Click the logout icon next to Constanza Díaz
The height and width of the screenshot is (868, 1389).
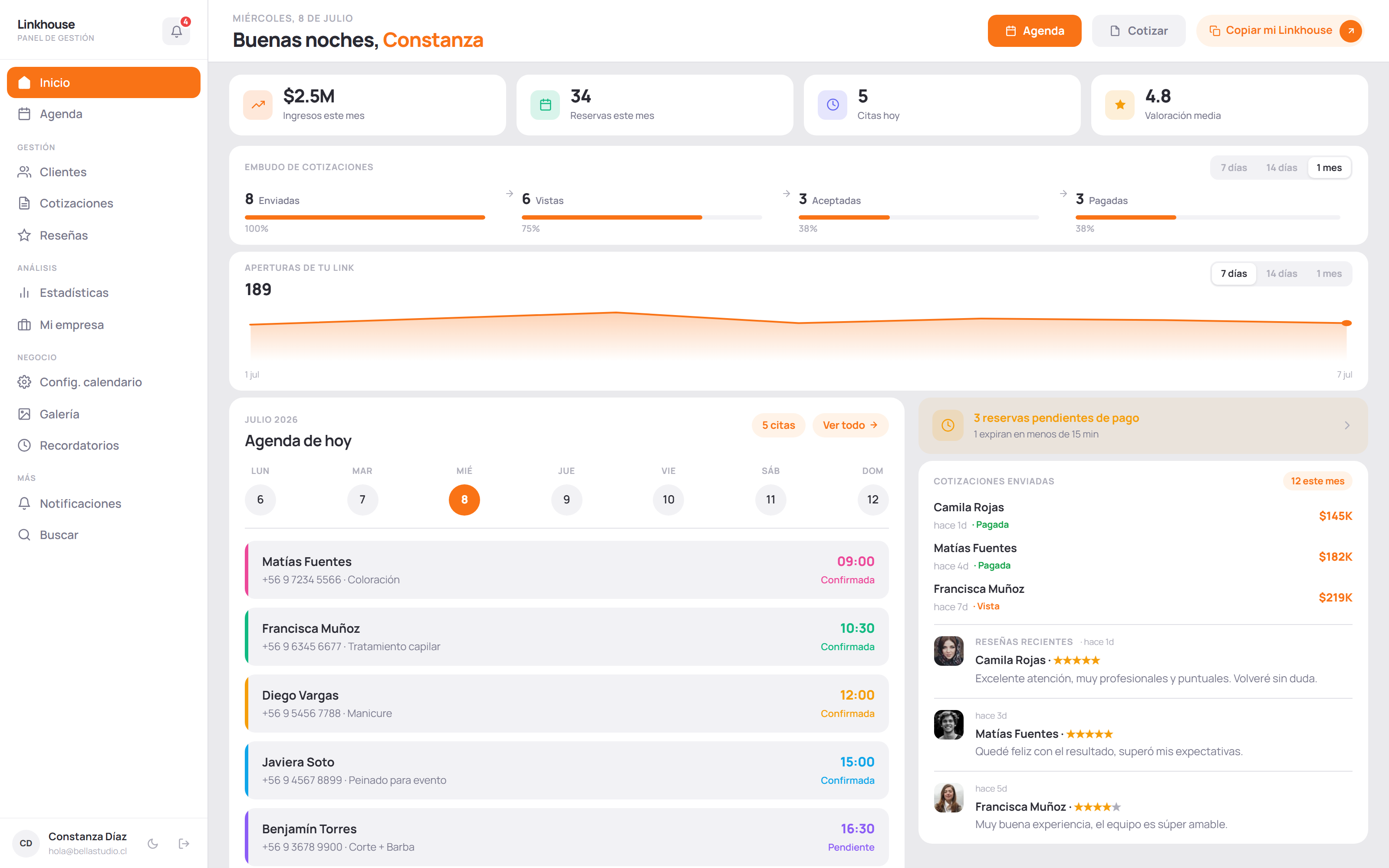pyautogui.click(x=184, y=843)
